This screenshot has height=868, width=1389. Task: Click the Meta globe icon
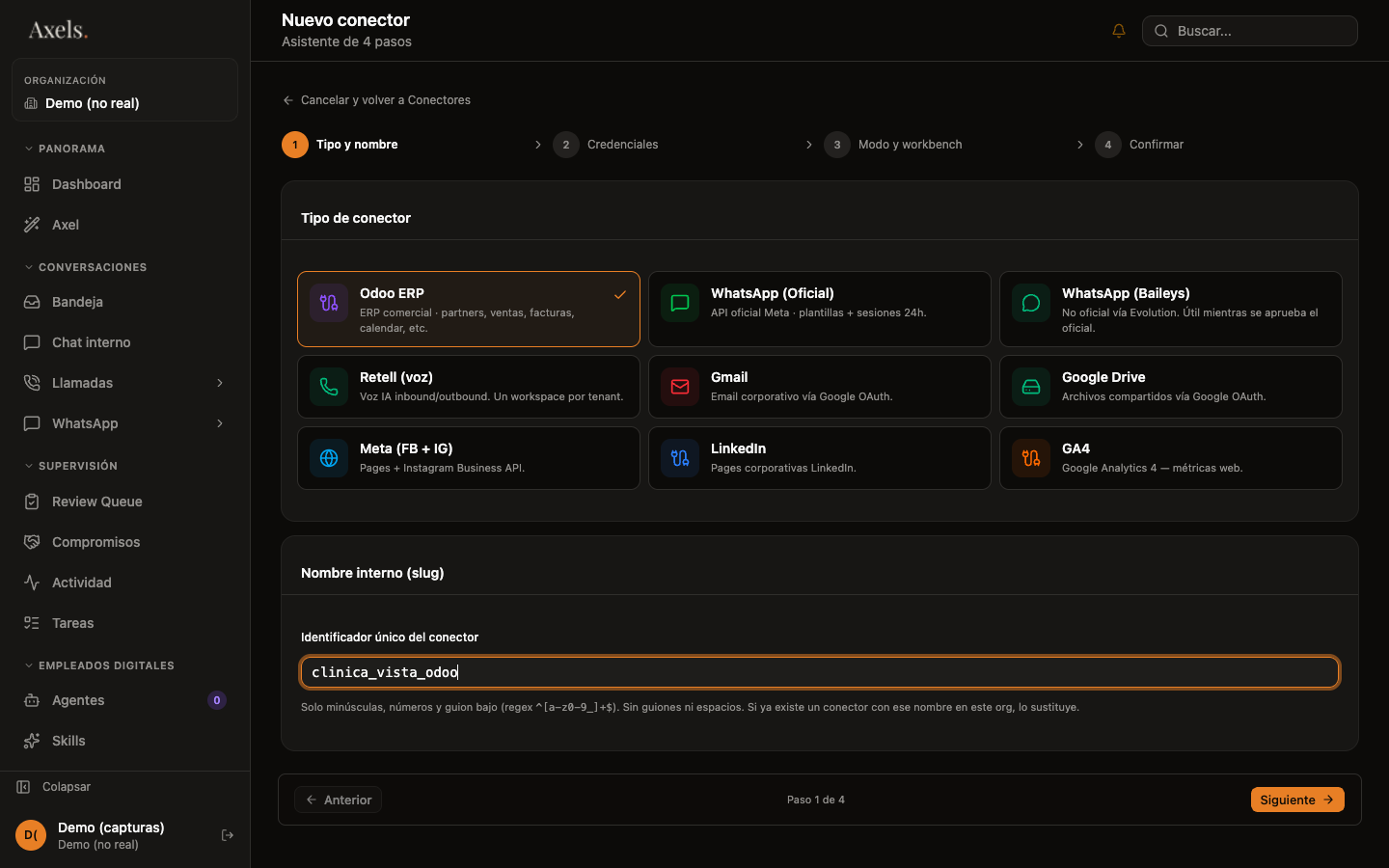click(x=329, y=458)
